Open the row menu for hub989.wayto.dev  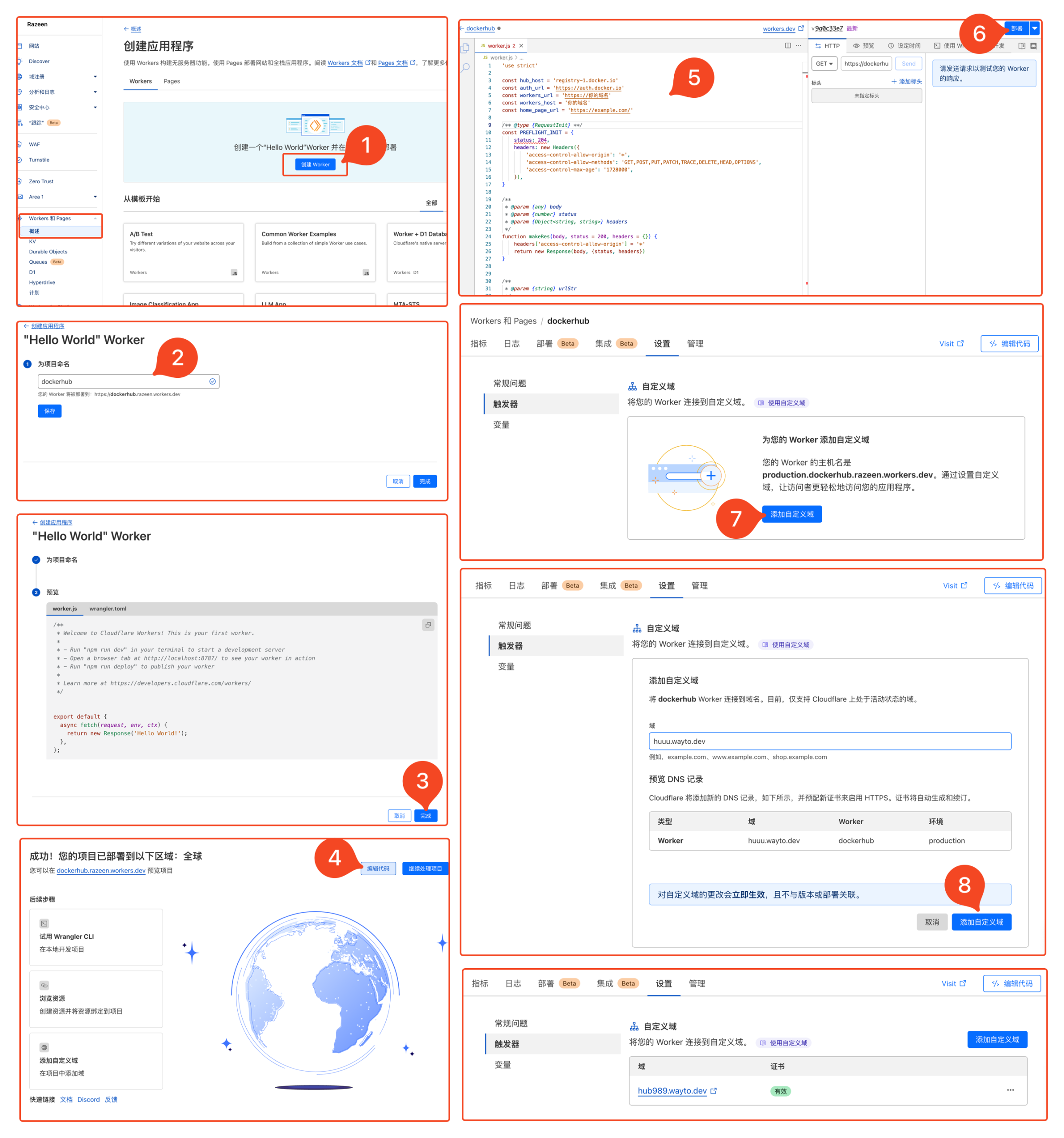[x=1010, y=1090]
